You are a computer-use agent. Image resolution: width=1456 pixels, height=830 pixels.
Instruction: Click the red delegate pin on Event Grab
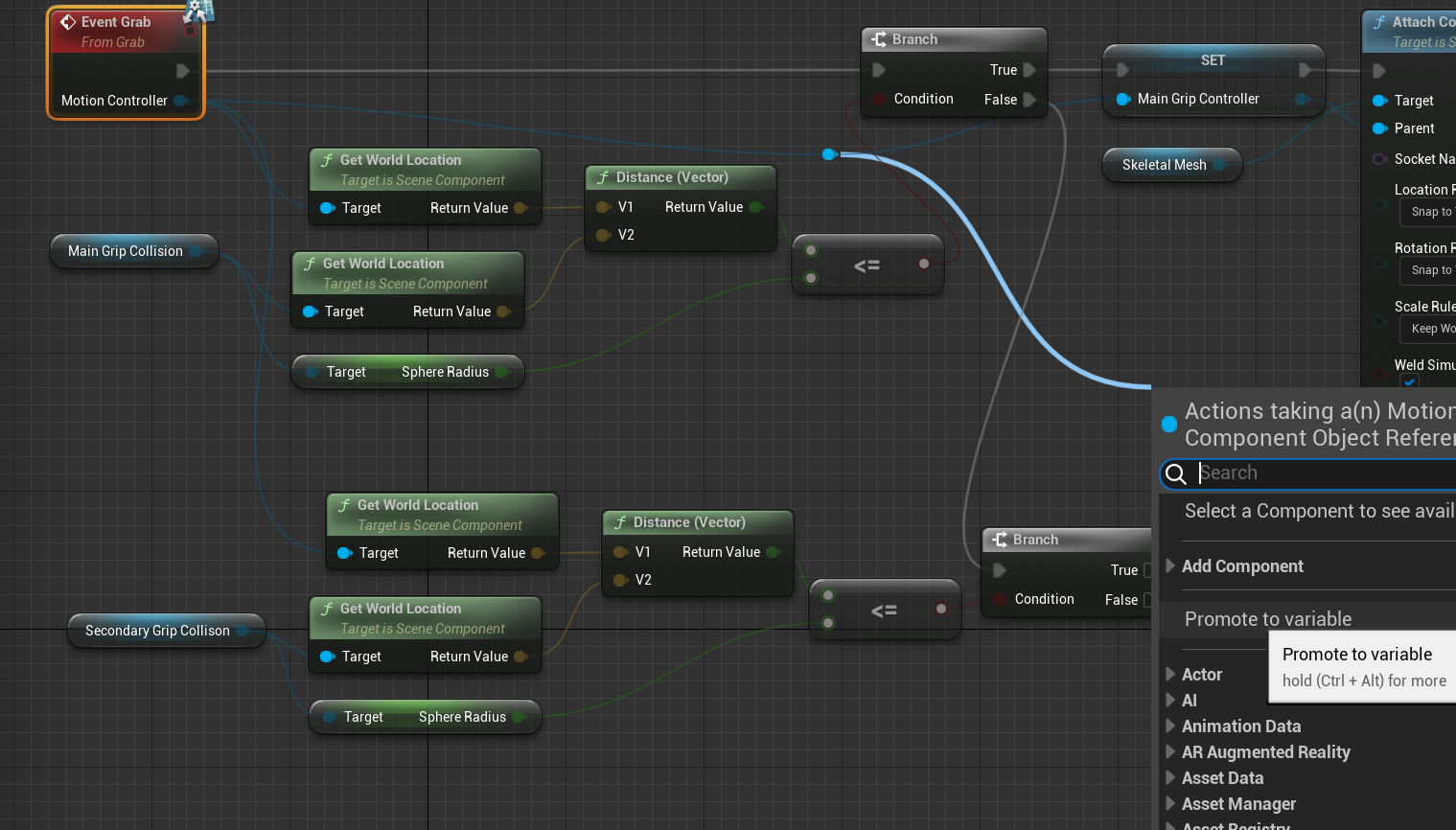(190, 30)
